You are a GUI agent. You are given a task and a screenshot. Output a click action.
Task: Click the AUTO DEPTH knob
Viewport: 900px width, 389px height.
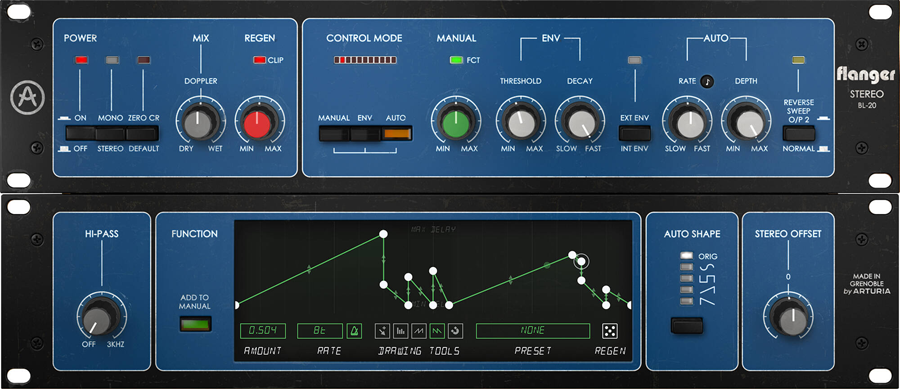click(746, 123)
